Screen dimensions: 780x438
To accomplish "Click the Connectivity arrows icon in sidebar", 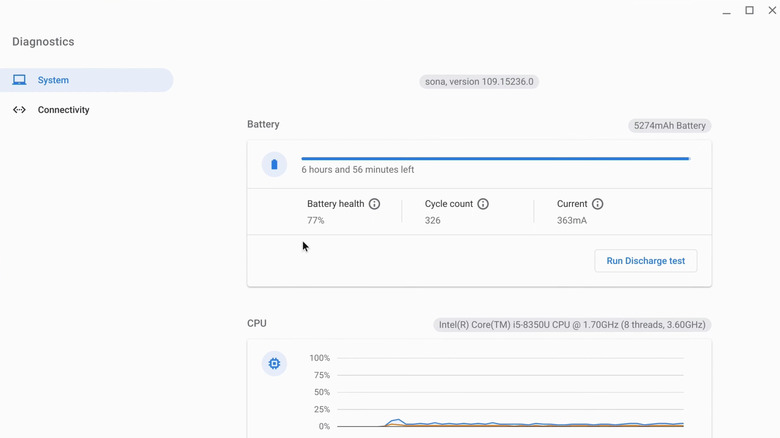I will [x=19, y=110].
